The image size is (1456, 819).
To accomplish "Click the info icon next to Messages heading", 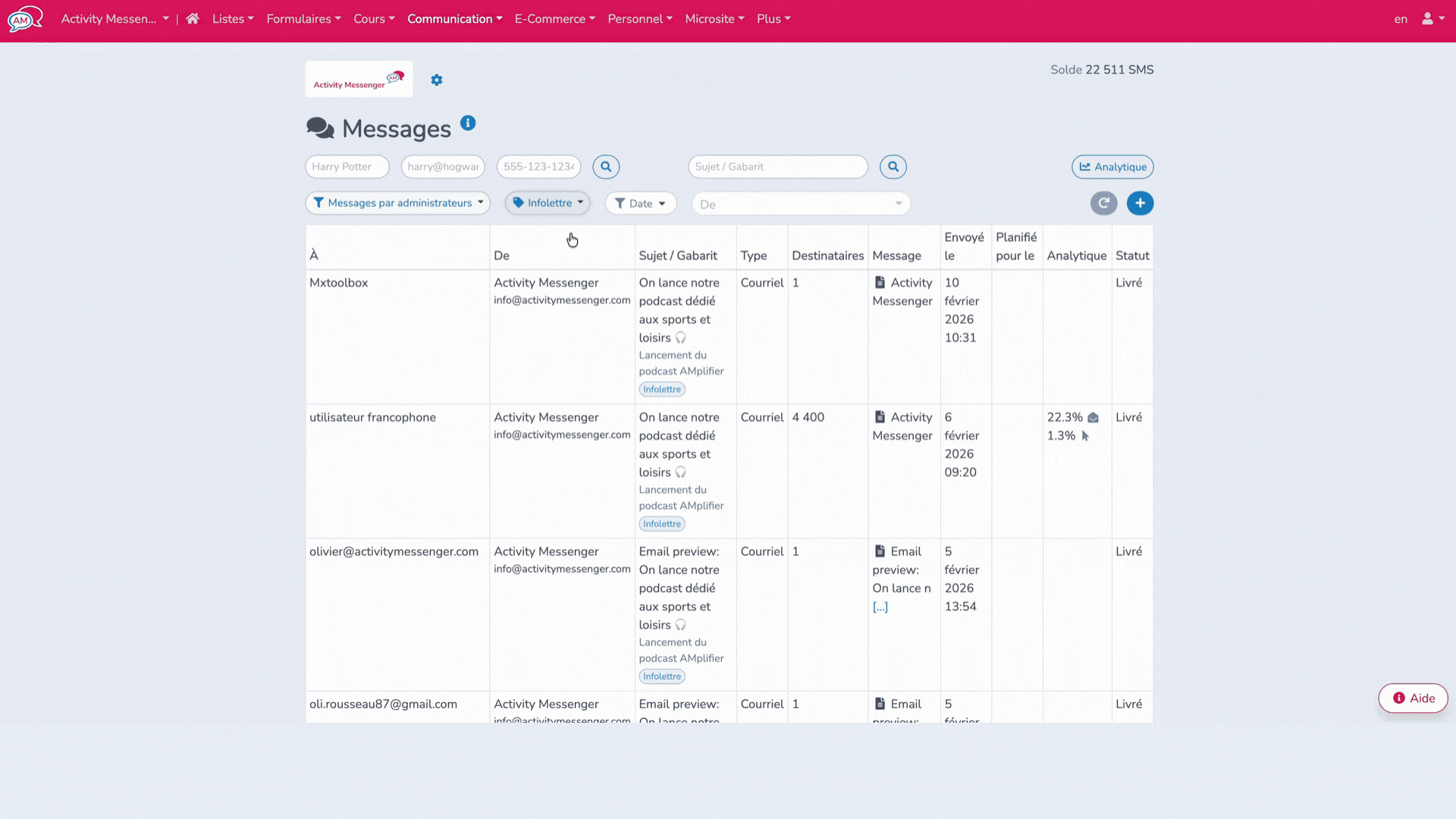I will 468,123.
